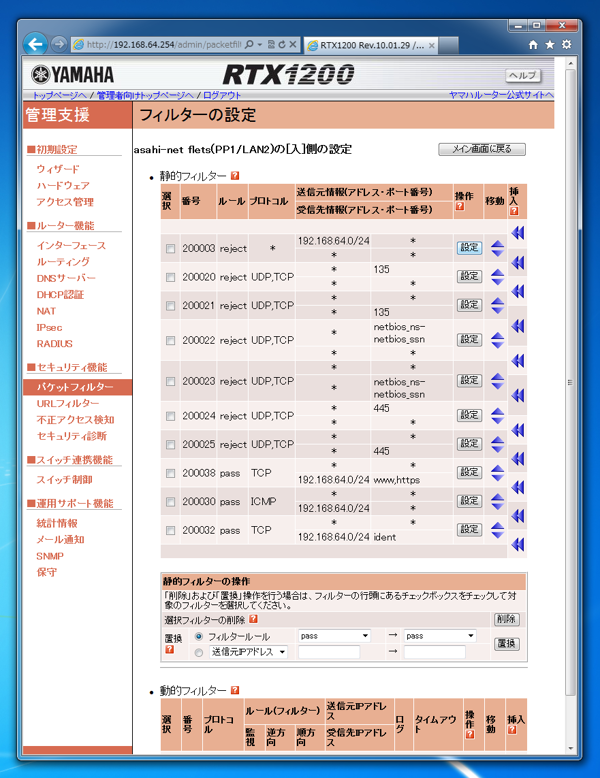This screenshot has width=600, height=778.
Task: Click the move arrows for filter 200030
Action: (x=497, y=502)
